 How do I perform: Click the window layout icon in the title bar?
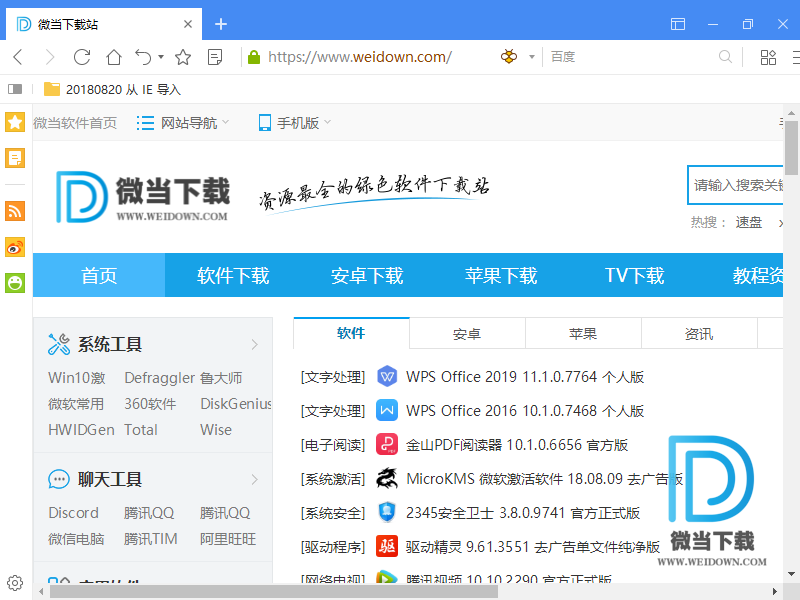pyautogui.click(x=678, y=24)
